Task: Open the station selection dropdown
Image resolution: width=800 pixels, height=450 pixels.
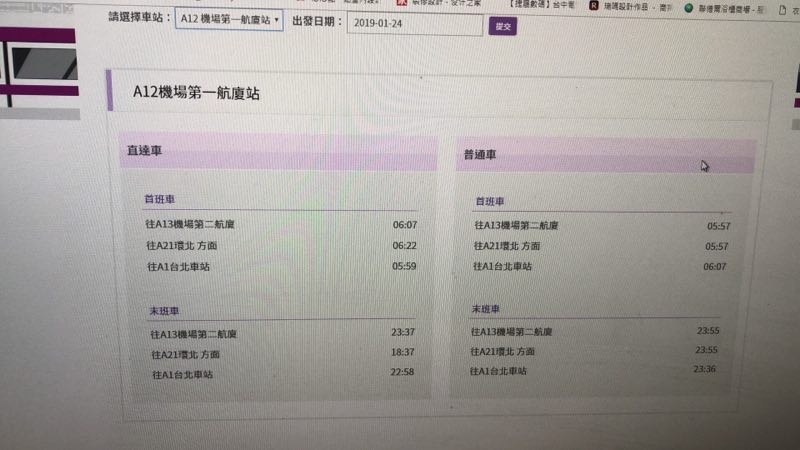Action: (x=229, y=21)
